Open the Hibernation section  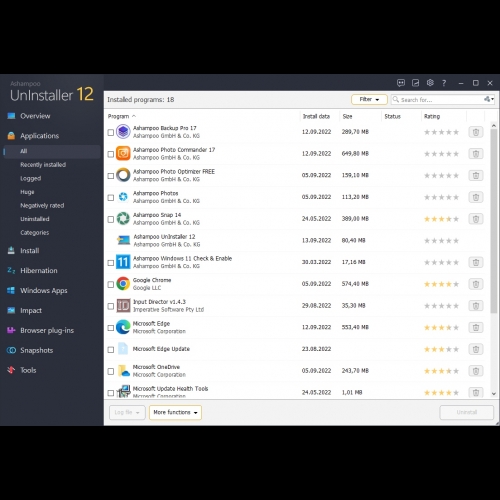click(39, 271)
